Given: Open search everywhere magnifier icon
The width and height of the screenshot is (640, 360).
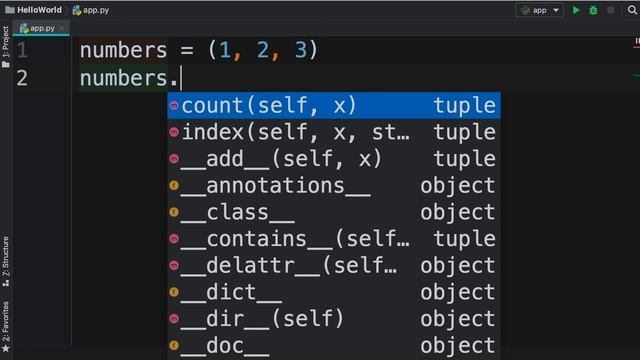Looking at the screenshot, I should (x=632, y=10).
